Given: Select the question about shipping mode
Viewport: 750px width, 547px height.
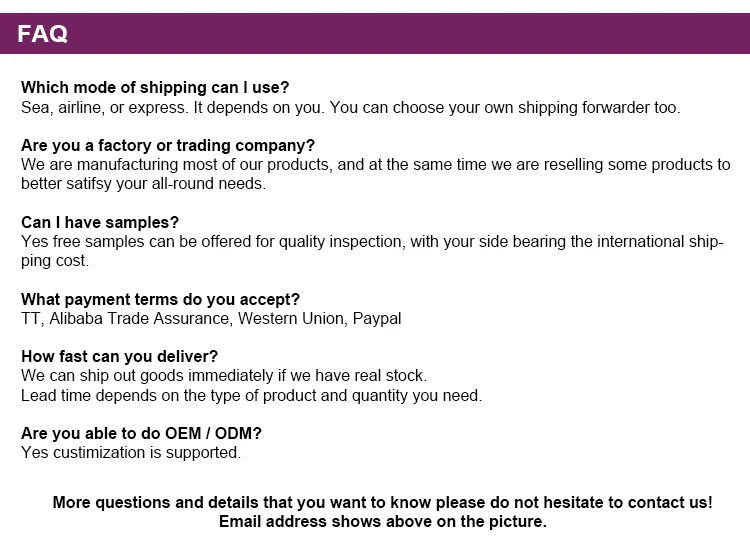Looking at the screenshot, I should 155,88.
